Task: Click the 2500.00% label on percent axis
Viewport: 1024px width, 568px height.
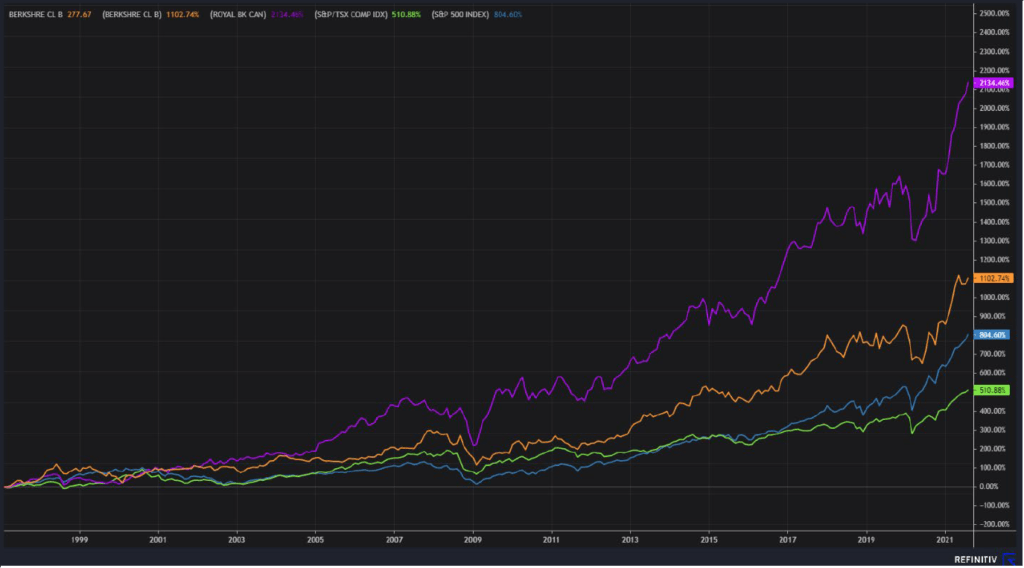Action: pyautogui.click(x=994, y=13)
